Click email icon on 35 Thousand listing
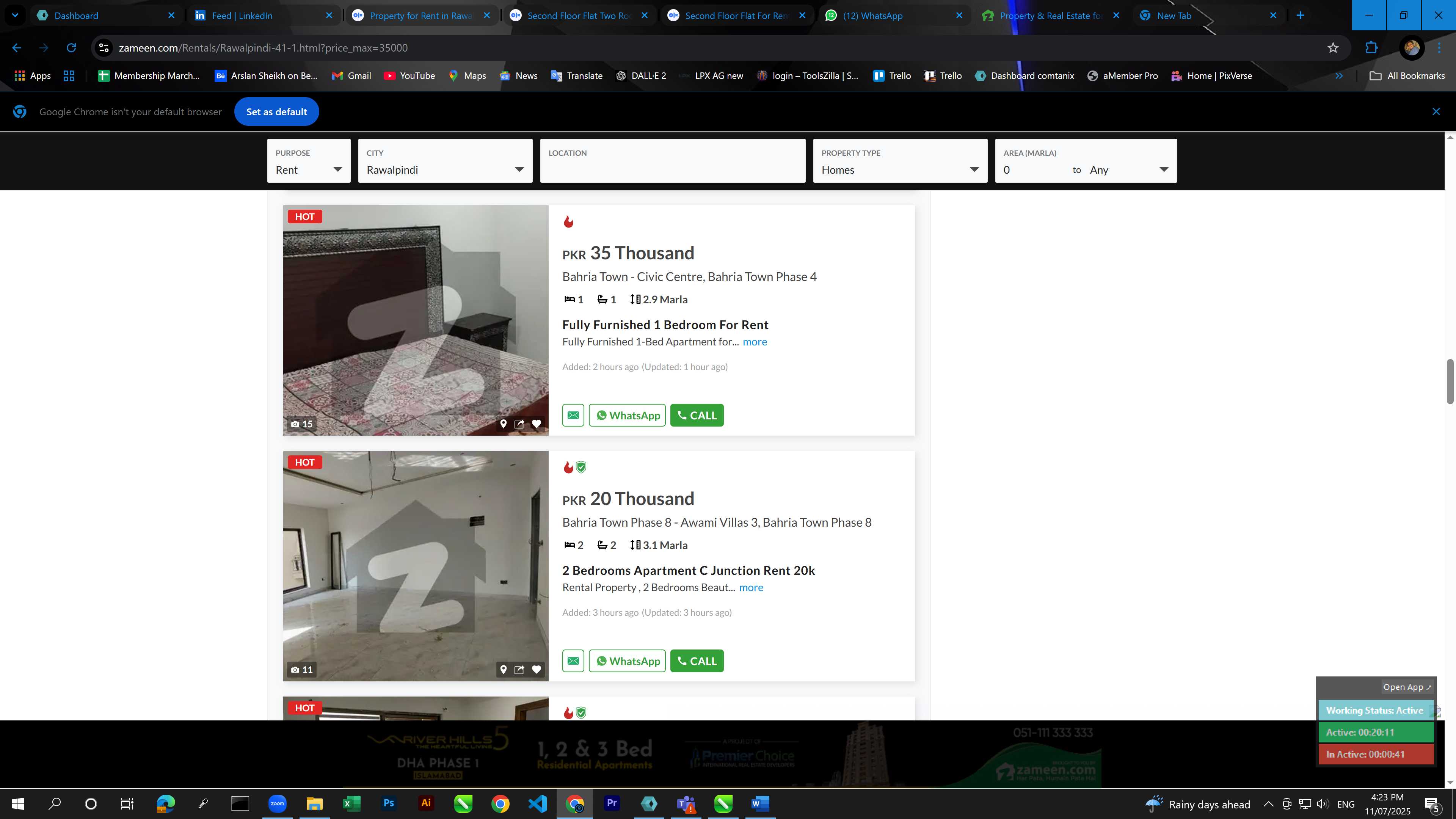The width and height of the screenshot is (1456, 819). tap(573, 416)
